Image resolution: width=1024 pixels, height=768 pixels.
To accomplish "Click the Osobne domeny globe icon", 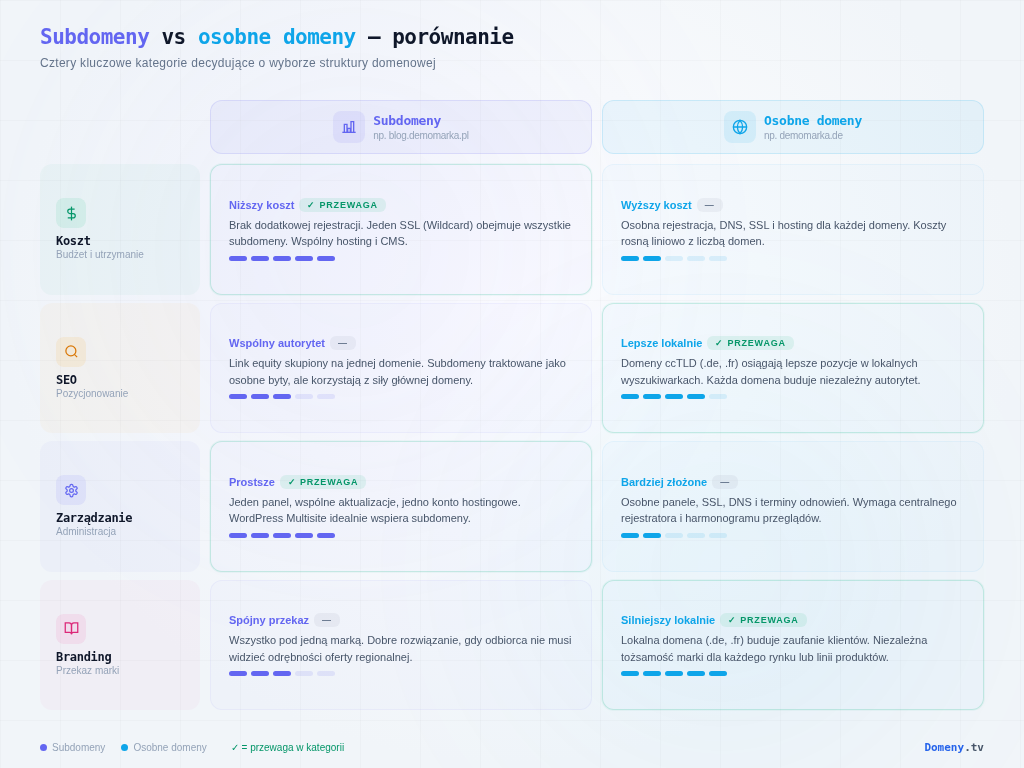I will pyautogui.click(x=740, y=127).
